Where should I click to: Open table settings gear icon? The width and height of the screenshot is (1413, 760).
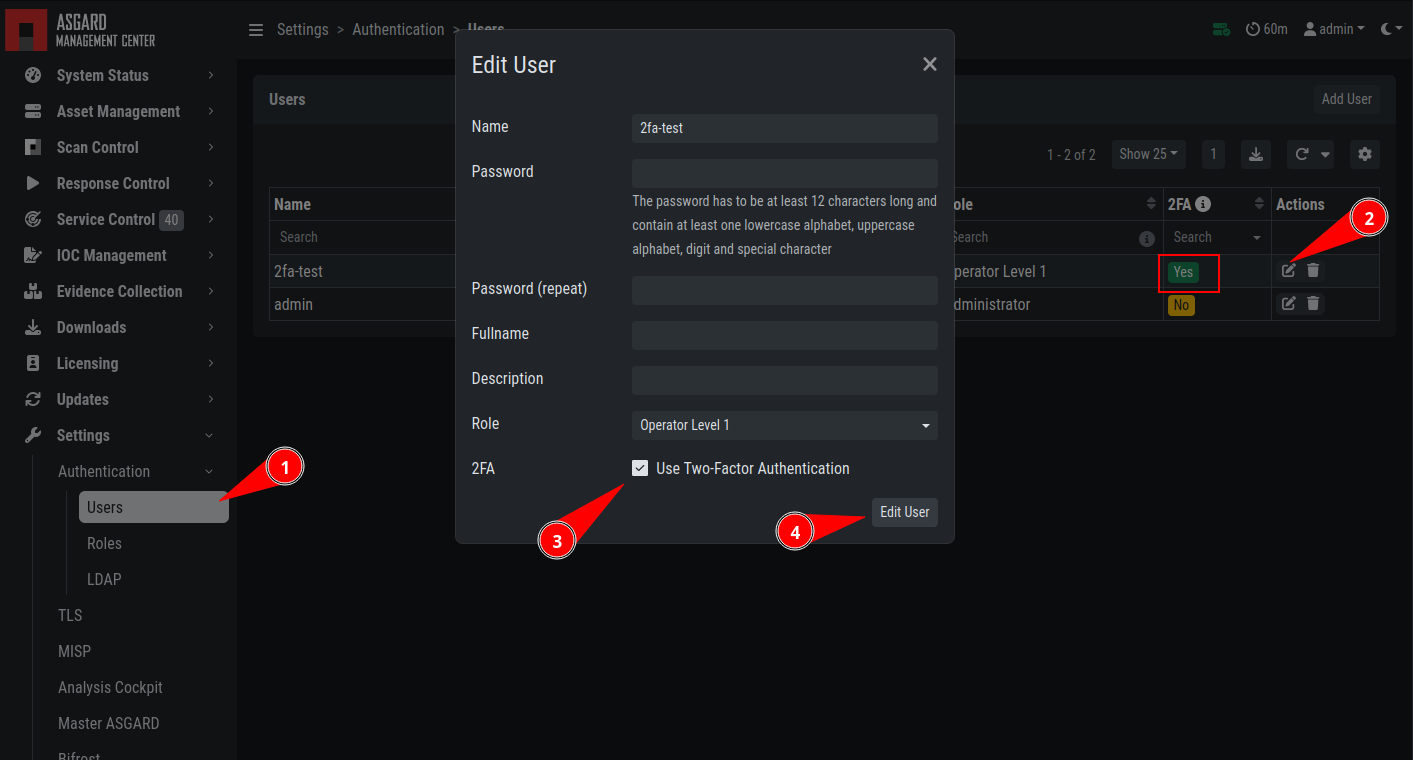(x=1365, y=154)
